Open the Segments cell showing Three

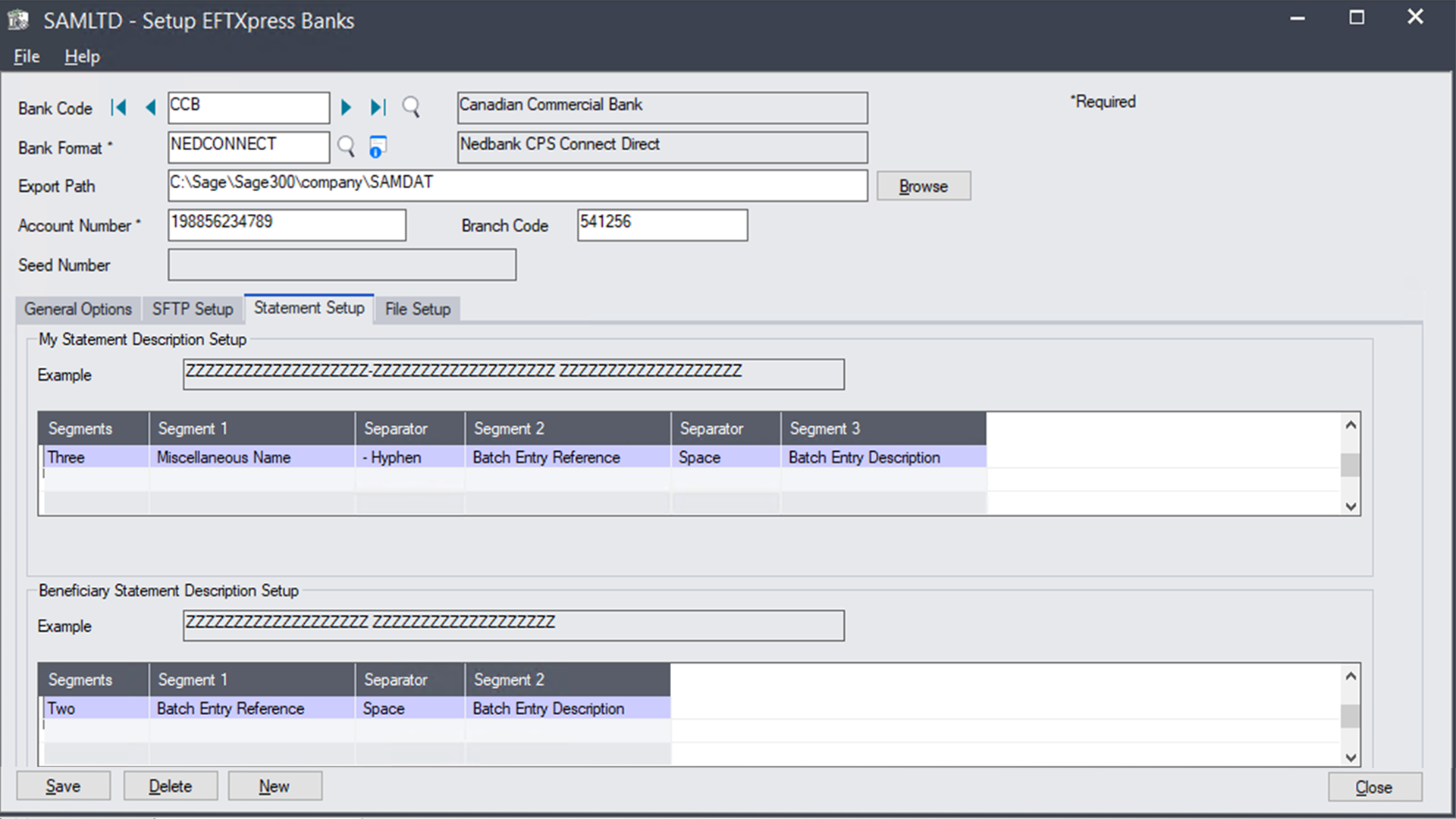pos(92,457)
